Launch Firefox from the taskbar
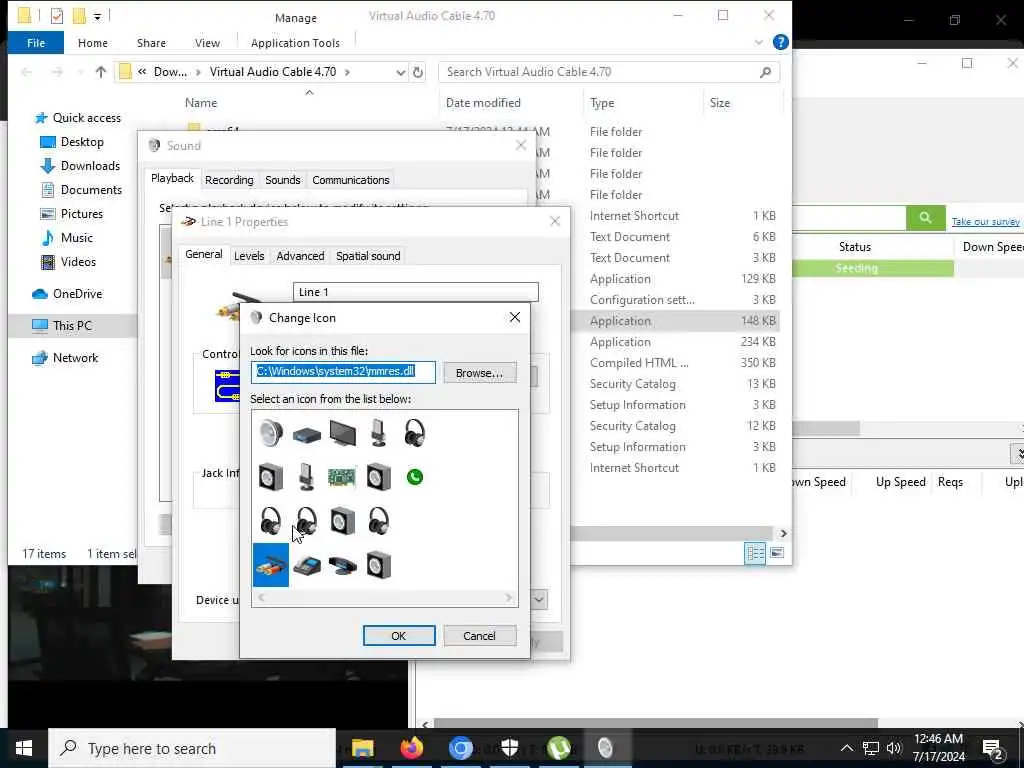Viewport: 1024px width, 768px height. (x=411, y=748)
